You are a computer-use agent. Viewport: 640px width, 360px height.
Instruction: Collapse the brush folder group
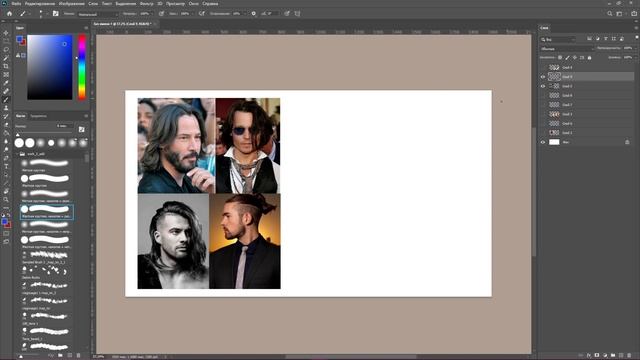(18, 154)
